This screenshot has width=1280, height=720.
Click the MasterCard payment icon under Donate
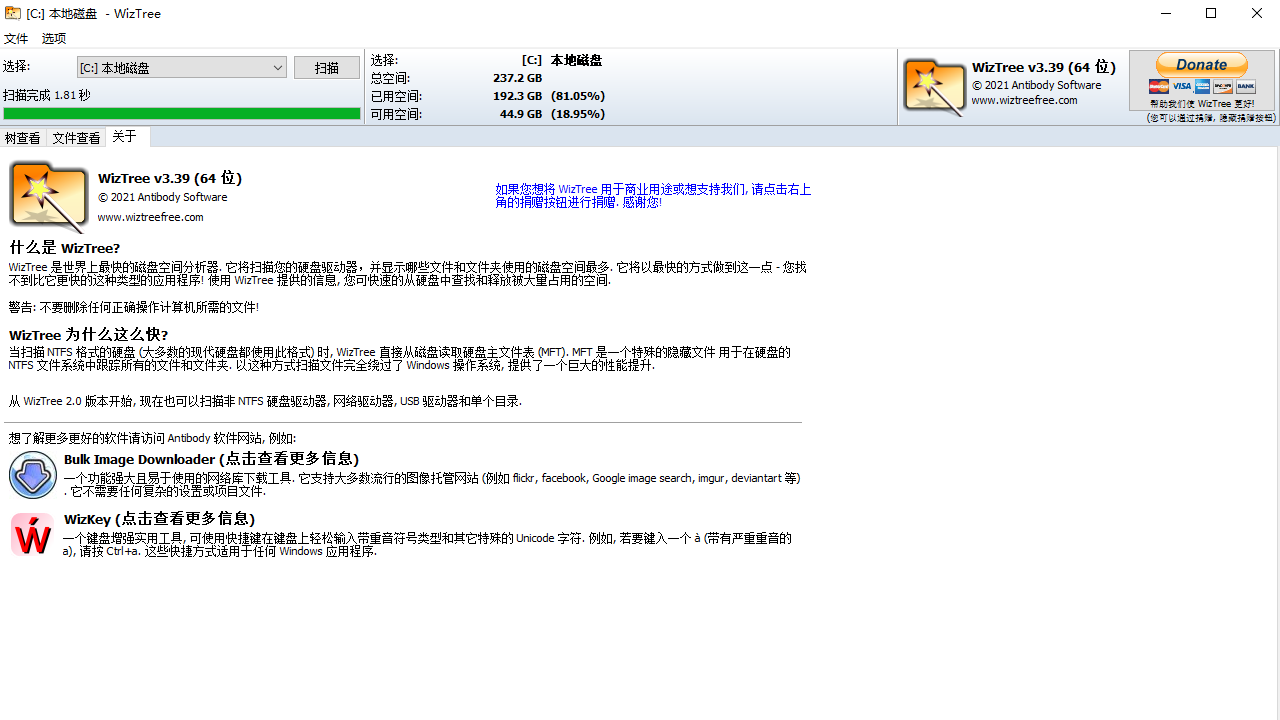(x=1159, y=86)
